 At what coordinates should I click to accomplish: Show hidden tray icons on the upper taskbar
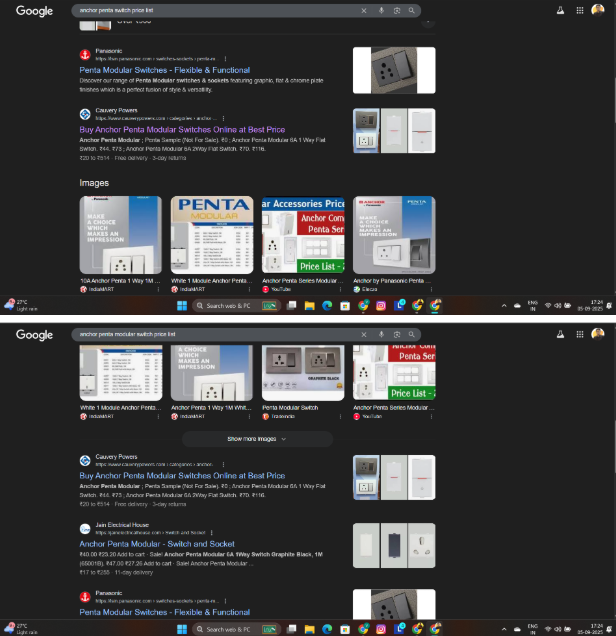[x=504, y=306]
